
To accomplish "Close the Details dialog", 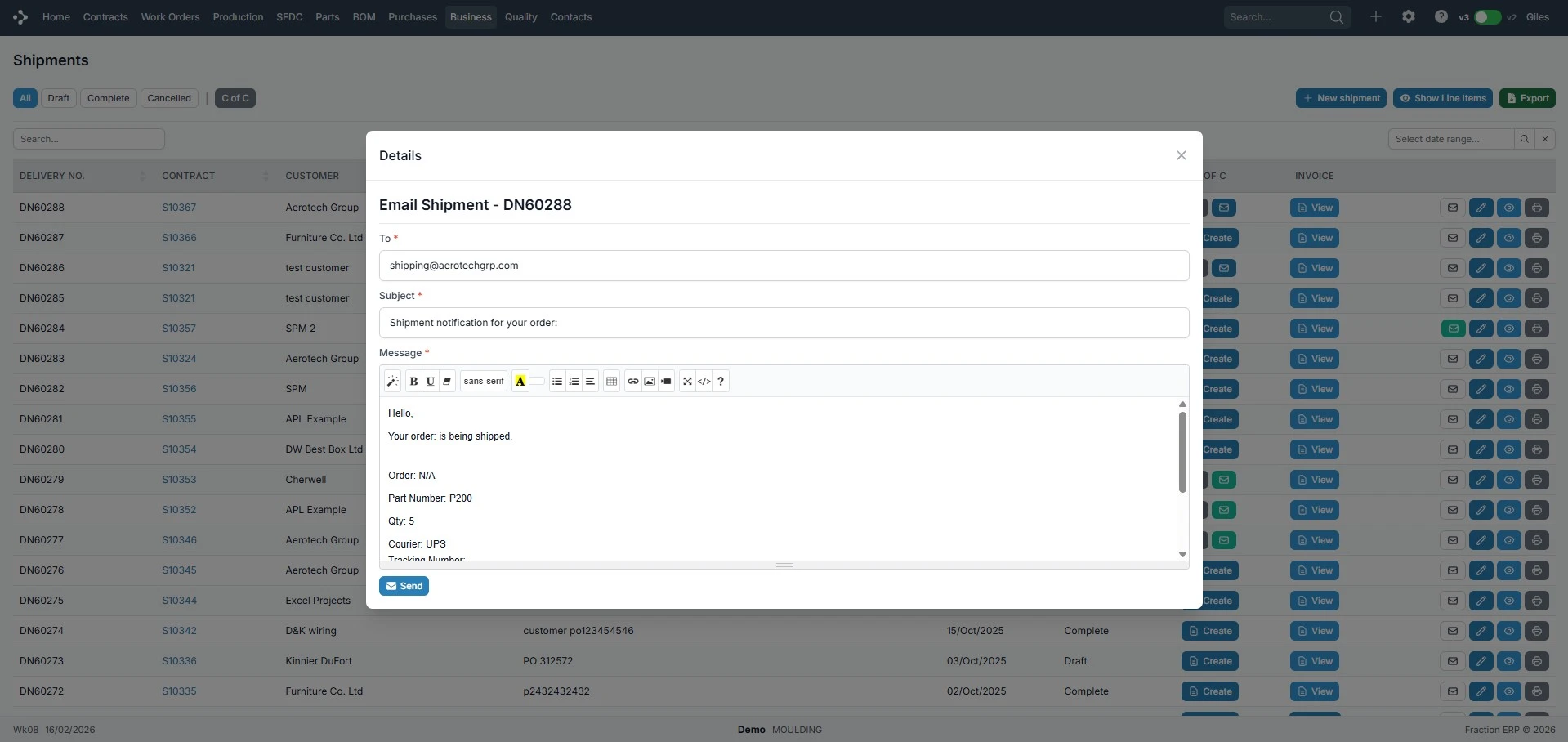I will tap(1181, 155).
